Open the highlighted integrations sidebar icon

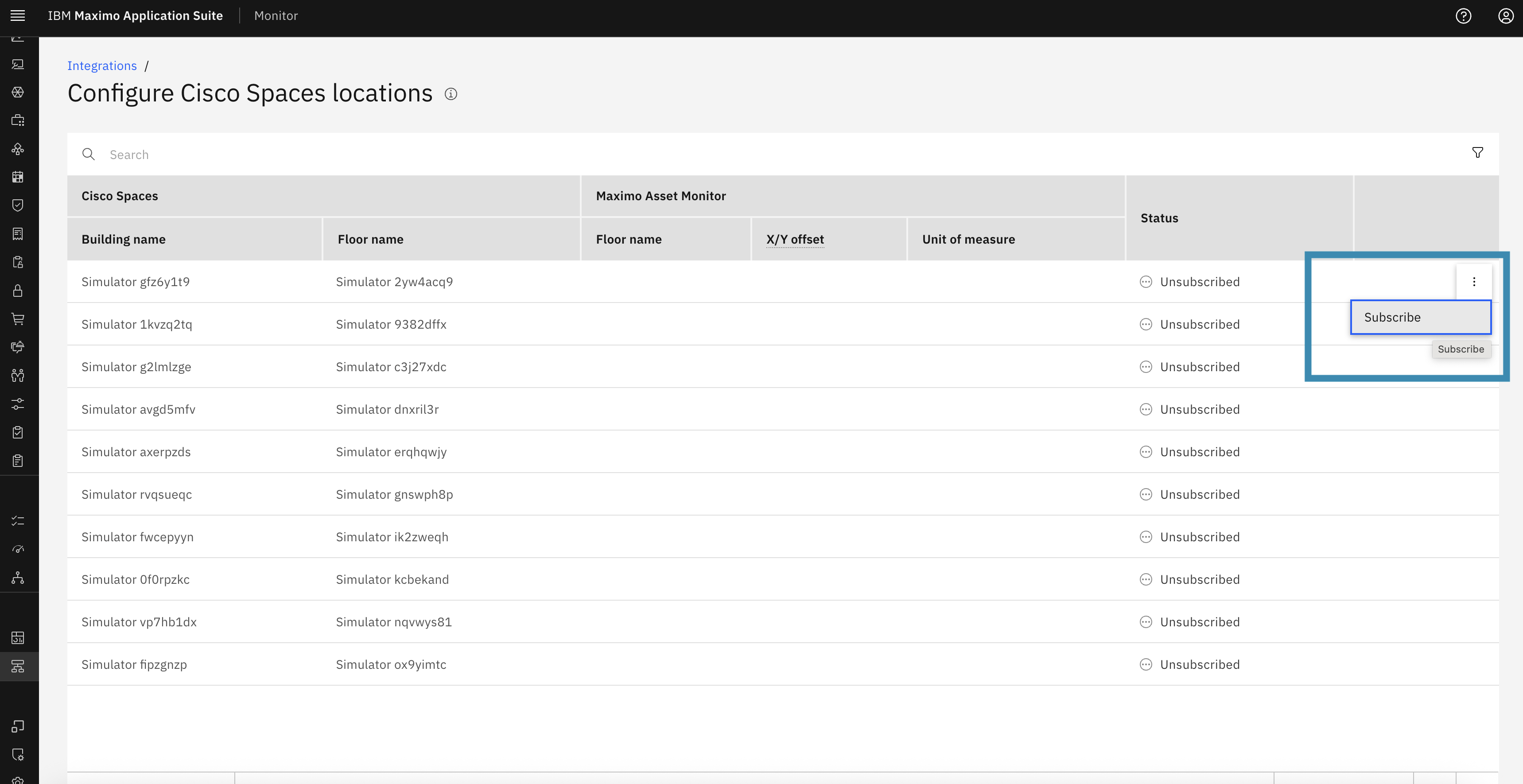coord(18,666)
